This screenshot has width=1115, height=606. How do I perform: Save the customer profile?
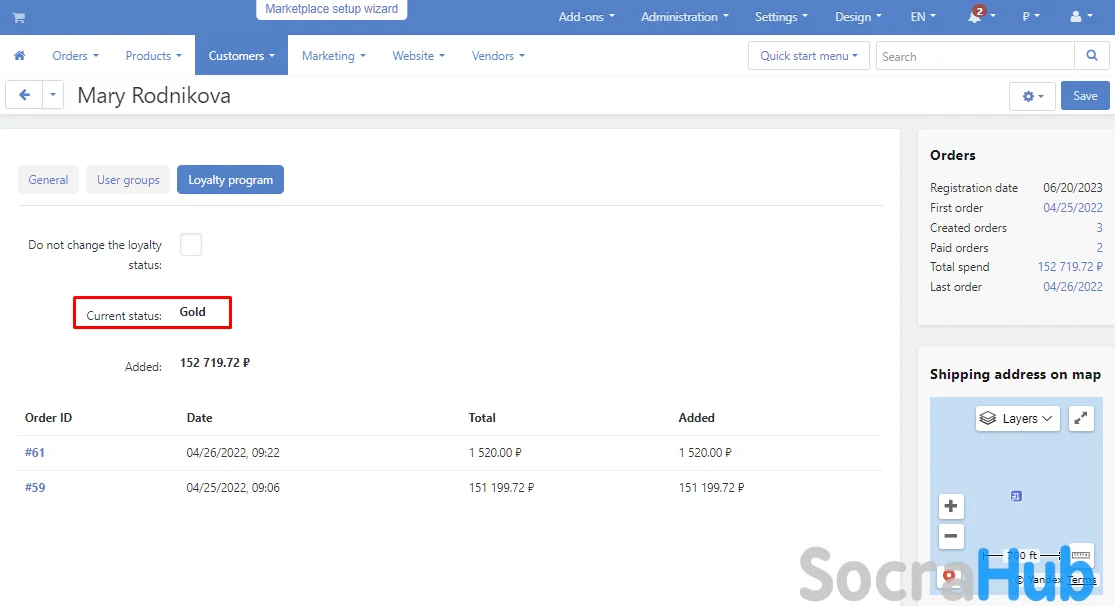(1085, 96)
